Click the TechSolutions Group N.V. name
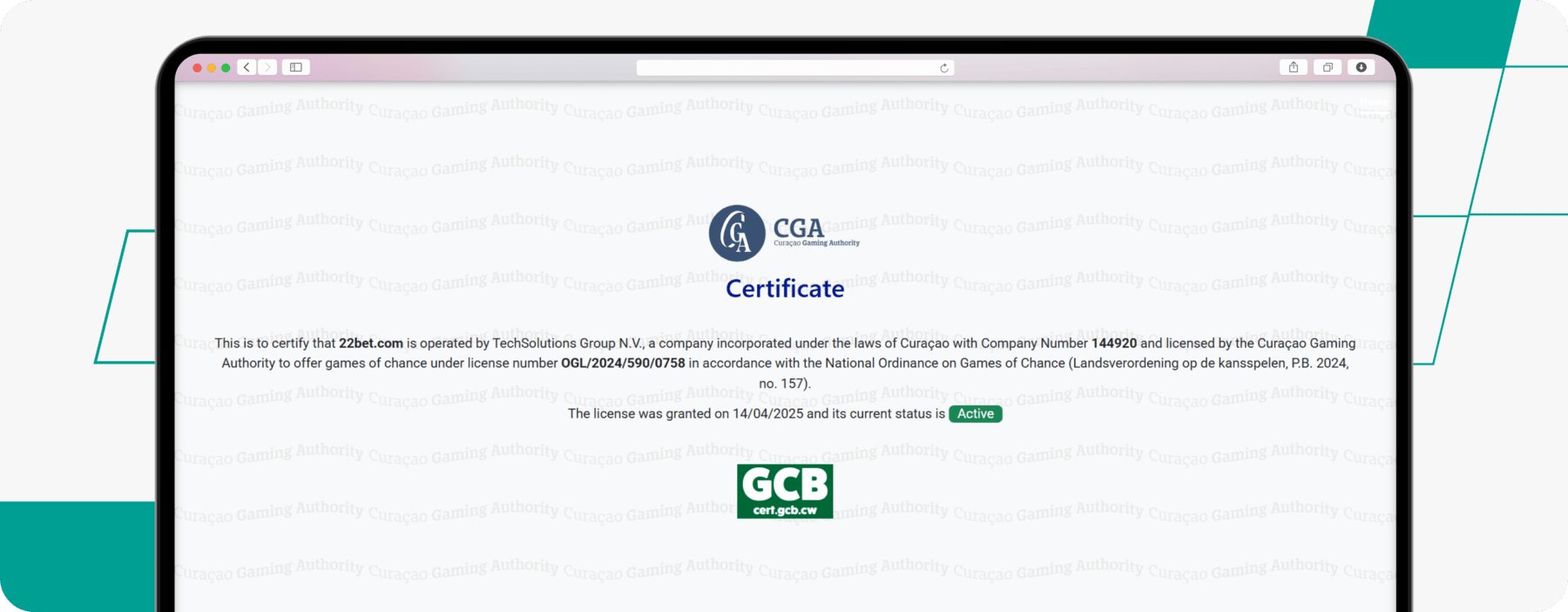1568x612 pixels. click(568, 343)
